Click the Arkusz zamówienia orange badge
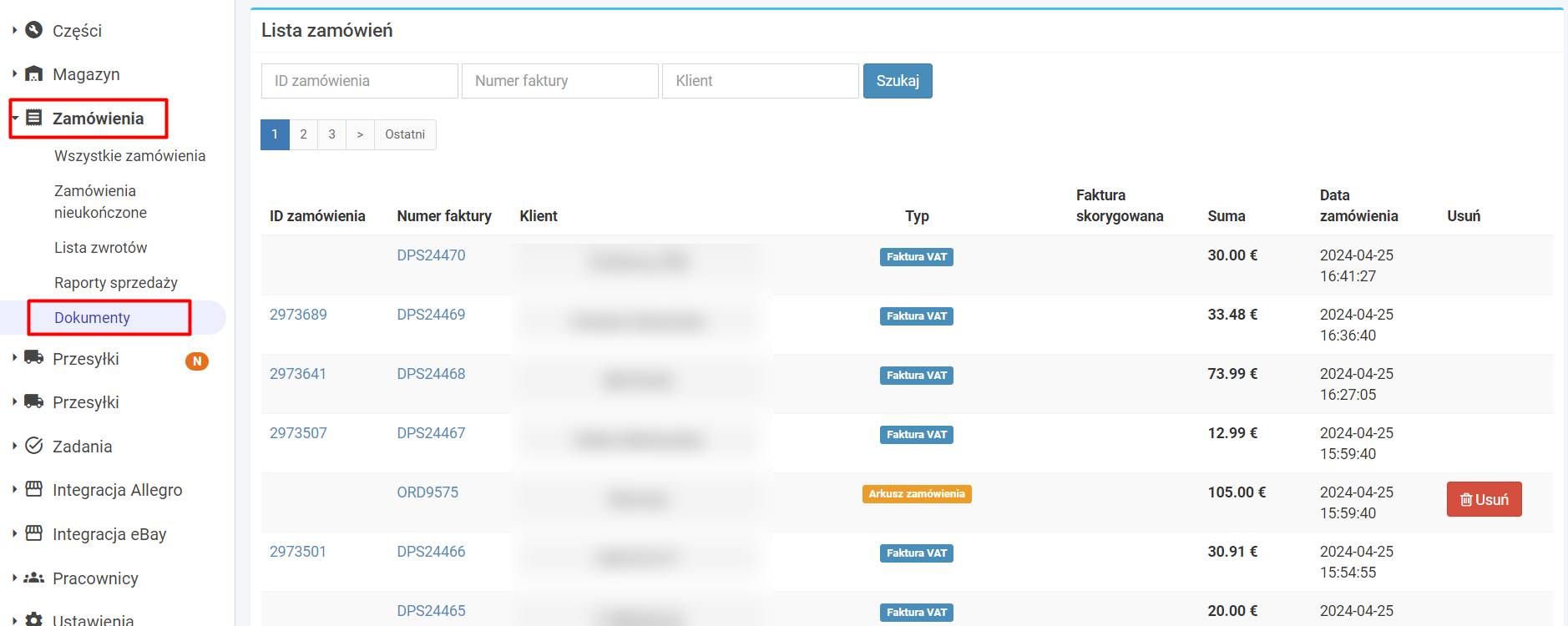Screen dimensions: 1568x626 pyautogui.click(x=917, y=494)
